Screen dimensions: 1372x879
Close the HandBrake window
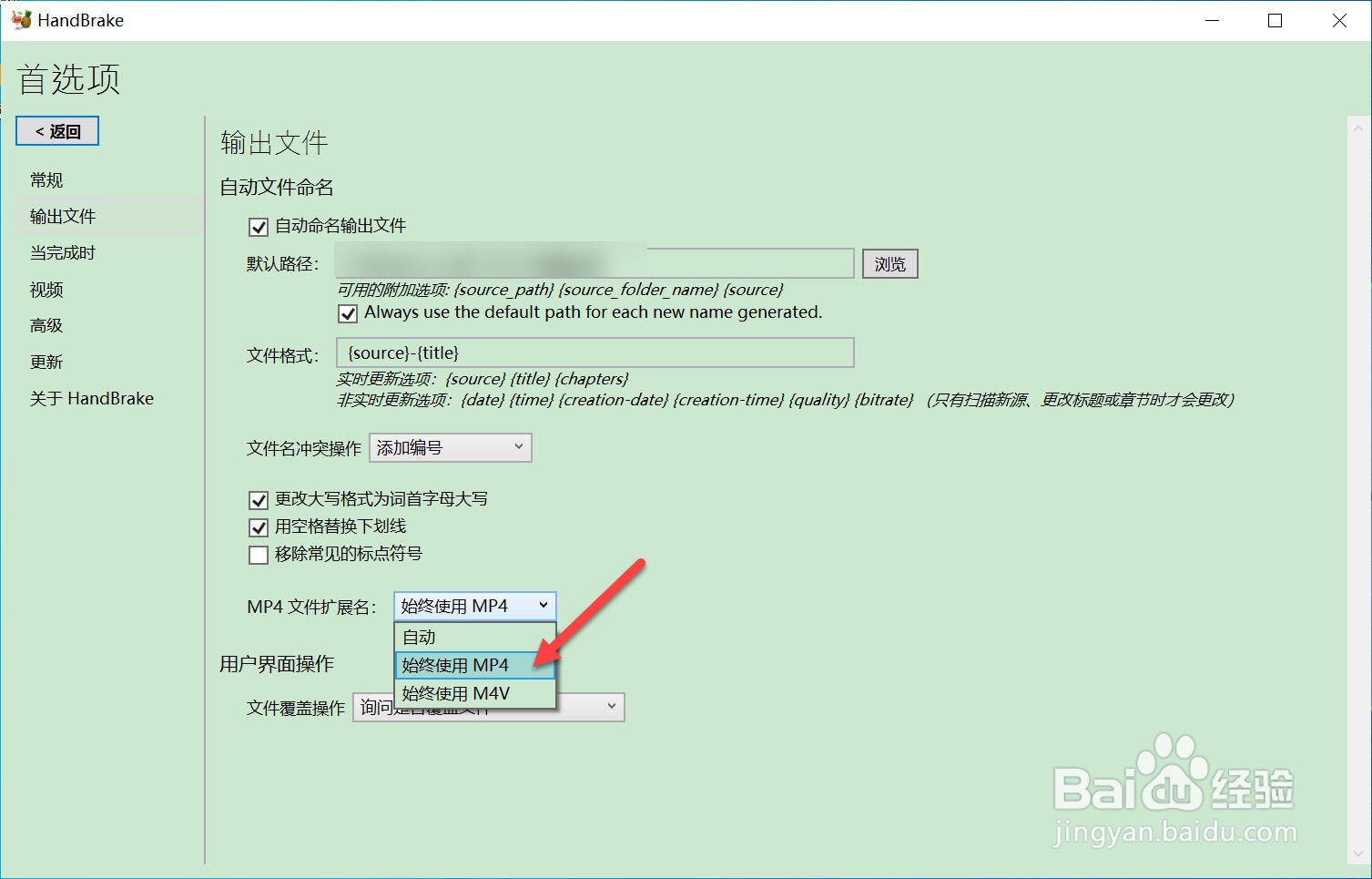[1339, 20]
